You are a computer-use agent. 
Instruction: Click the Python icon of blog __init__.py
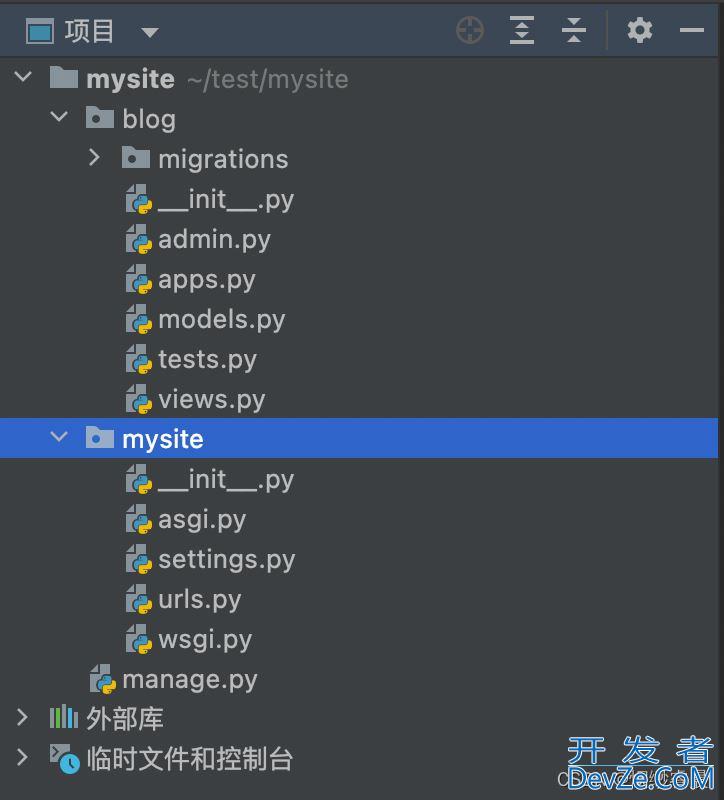coord(139,199)
